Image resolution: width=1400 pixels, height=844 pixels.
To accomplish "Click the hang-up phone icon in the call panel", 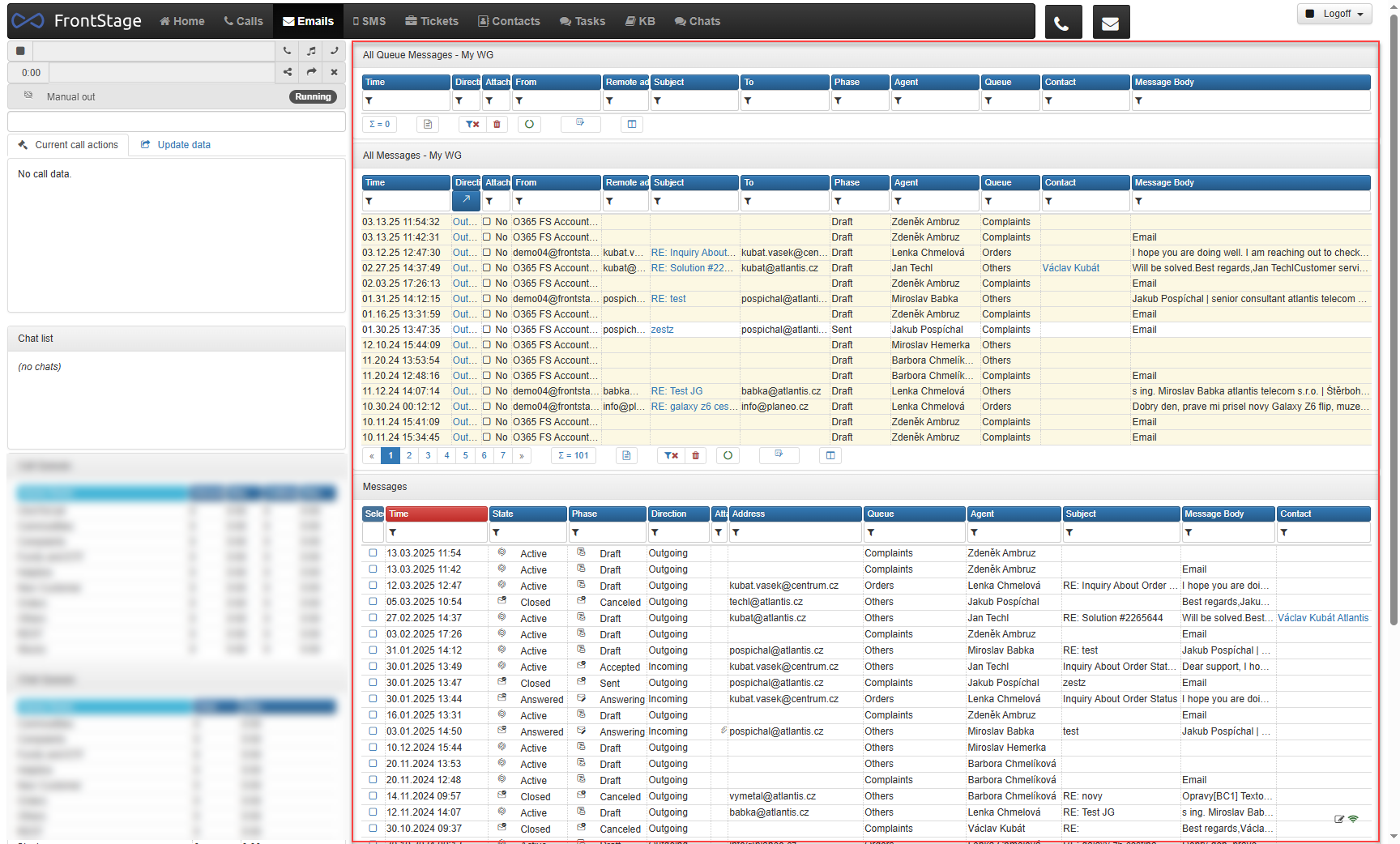I will (334, 50).
